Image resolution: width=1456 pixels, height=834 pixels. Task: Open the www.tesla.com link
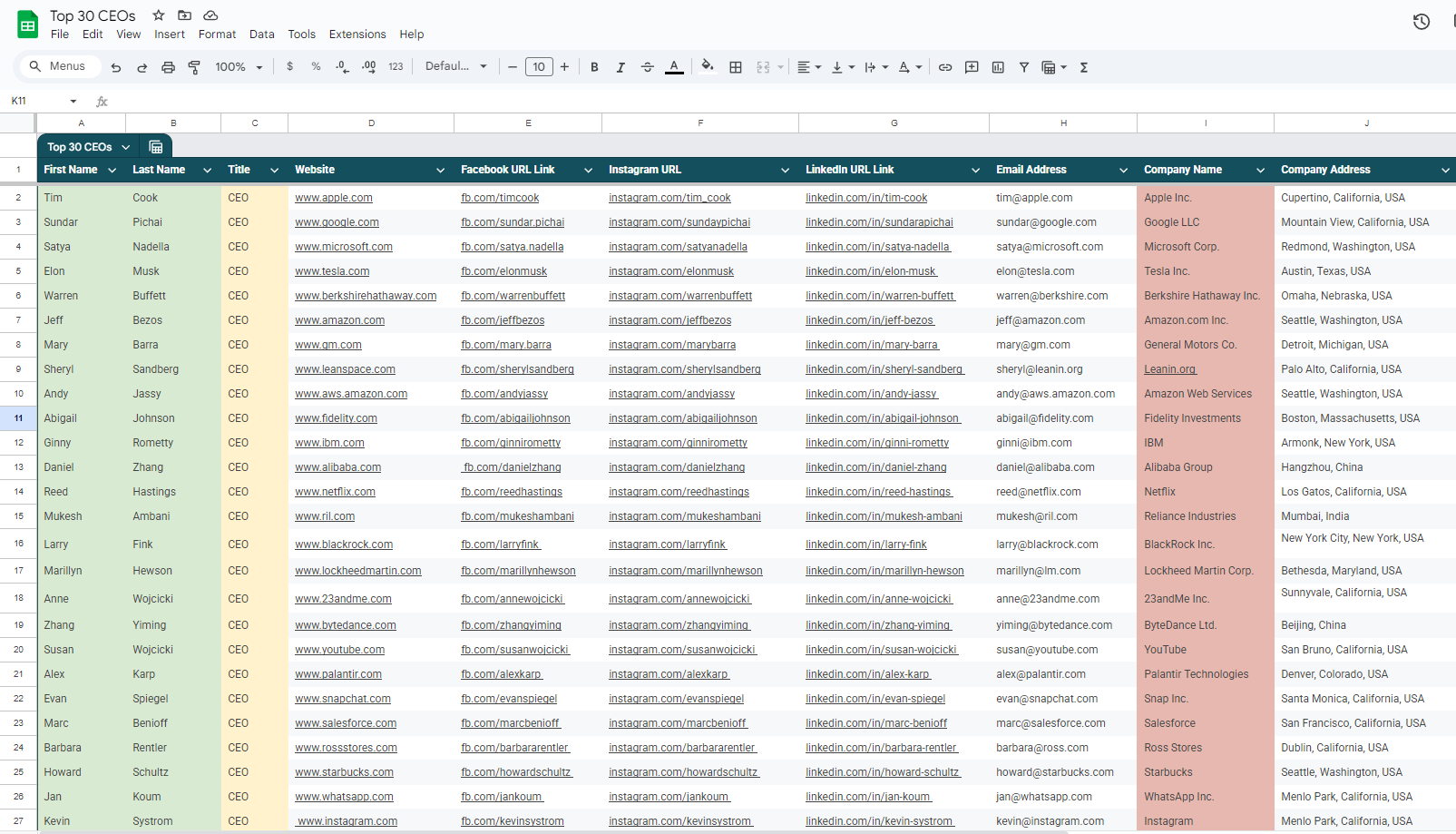tap(332, 271)
